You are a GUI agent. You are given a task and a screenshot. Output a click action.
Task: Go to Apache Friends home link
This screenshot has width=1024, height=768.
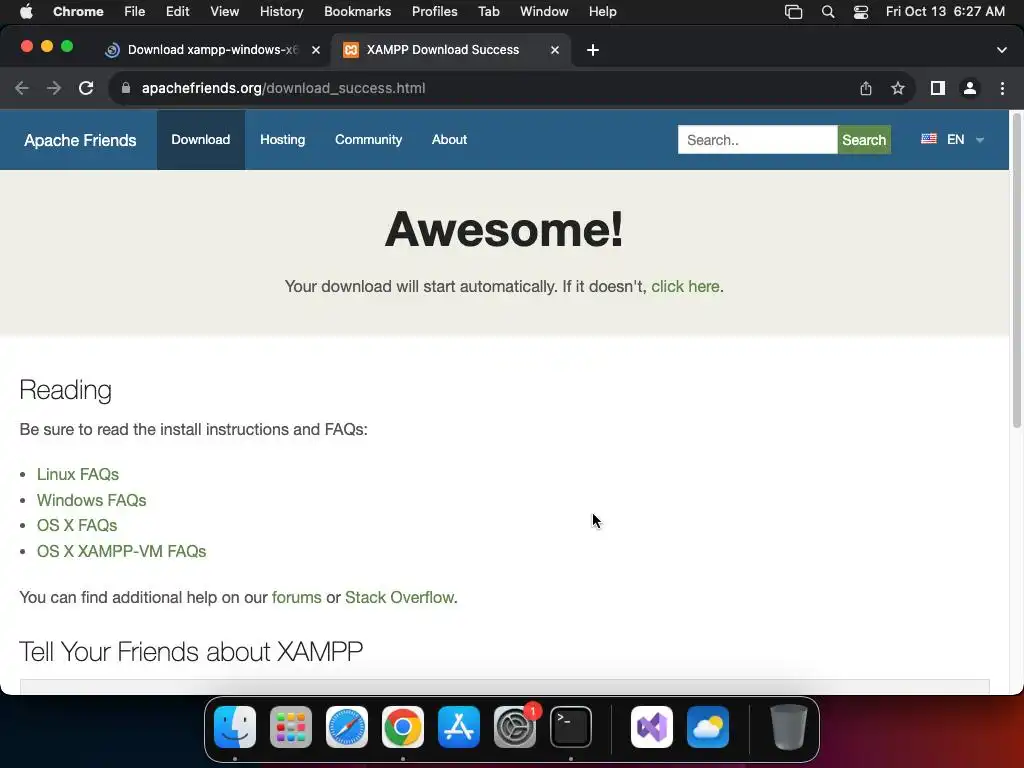coord(80,140)
